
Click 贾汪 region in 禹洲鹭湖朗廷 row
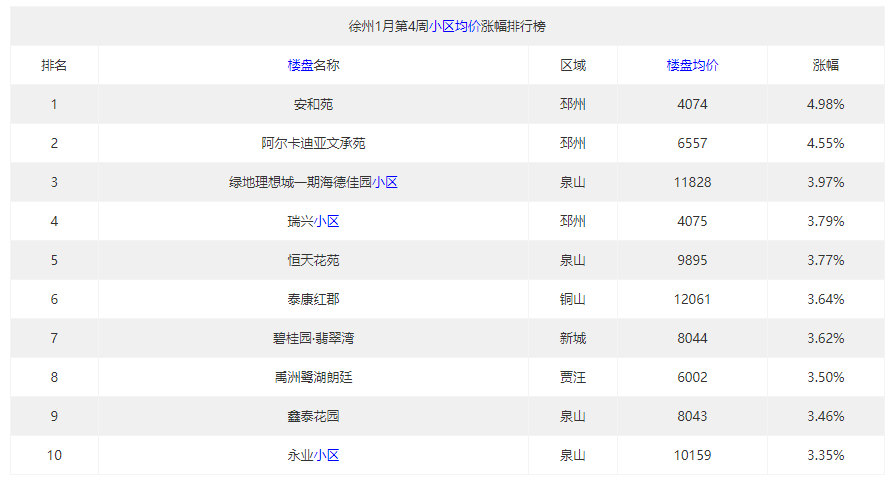click(x=573, y=378)
